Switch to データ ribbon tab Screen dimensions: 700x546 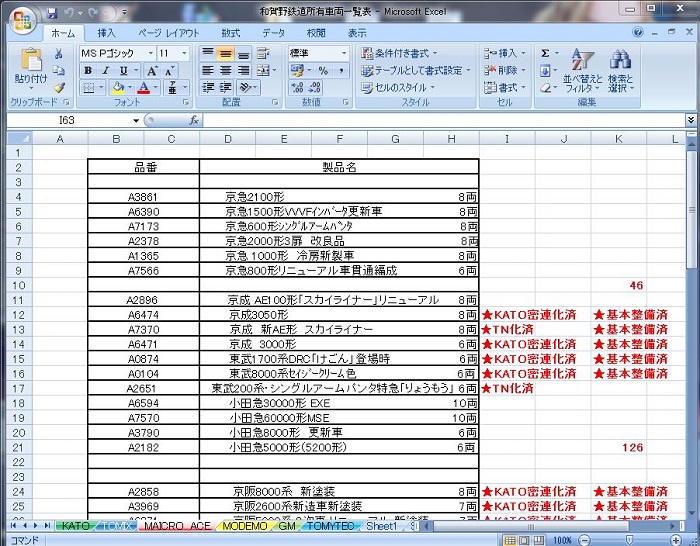pyautogui.click(x=273, y=33)
